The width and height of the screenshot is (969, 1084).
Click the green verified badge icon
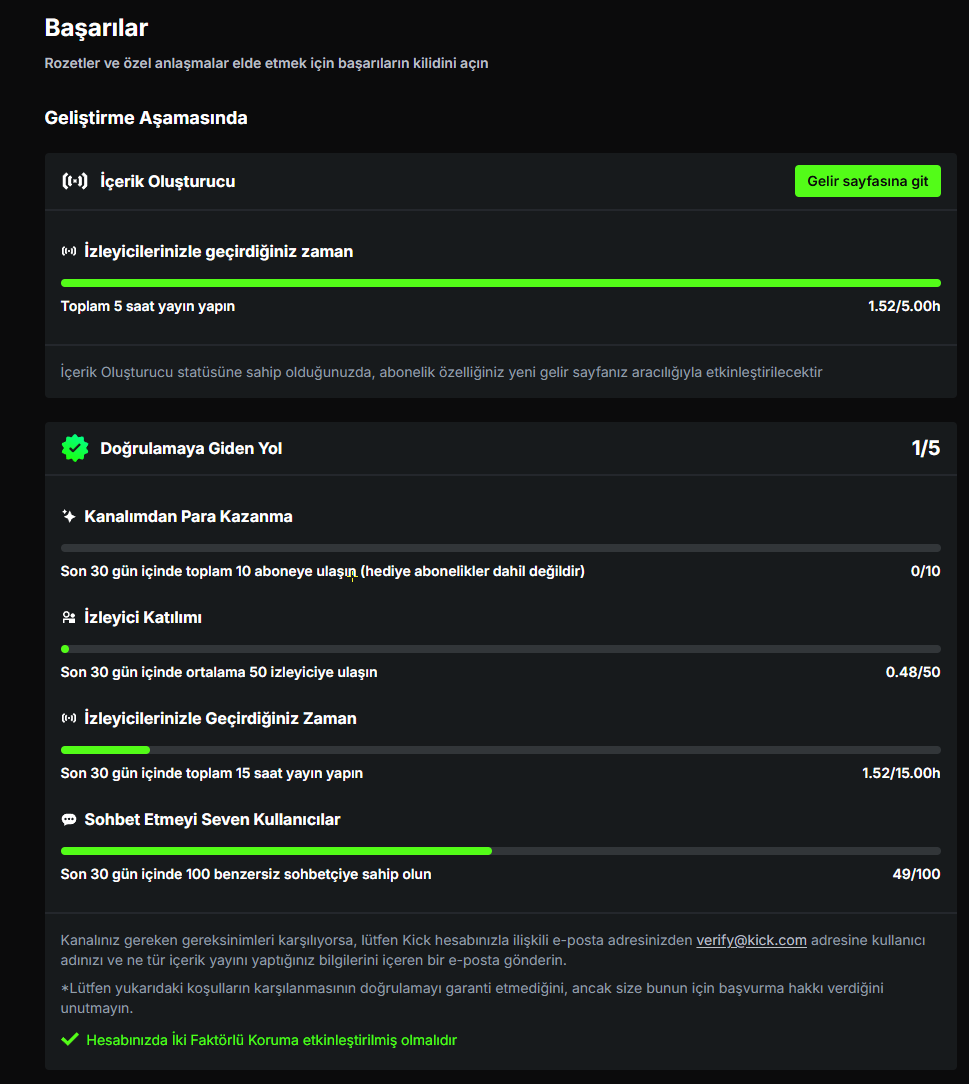click(x=75, y=448)
